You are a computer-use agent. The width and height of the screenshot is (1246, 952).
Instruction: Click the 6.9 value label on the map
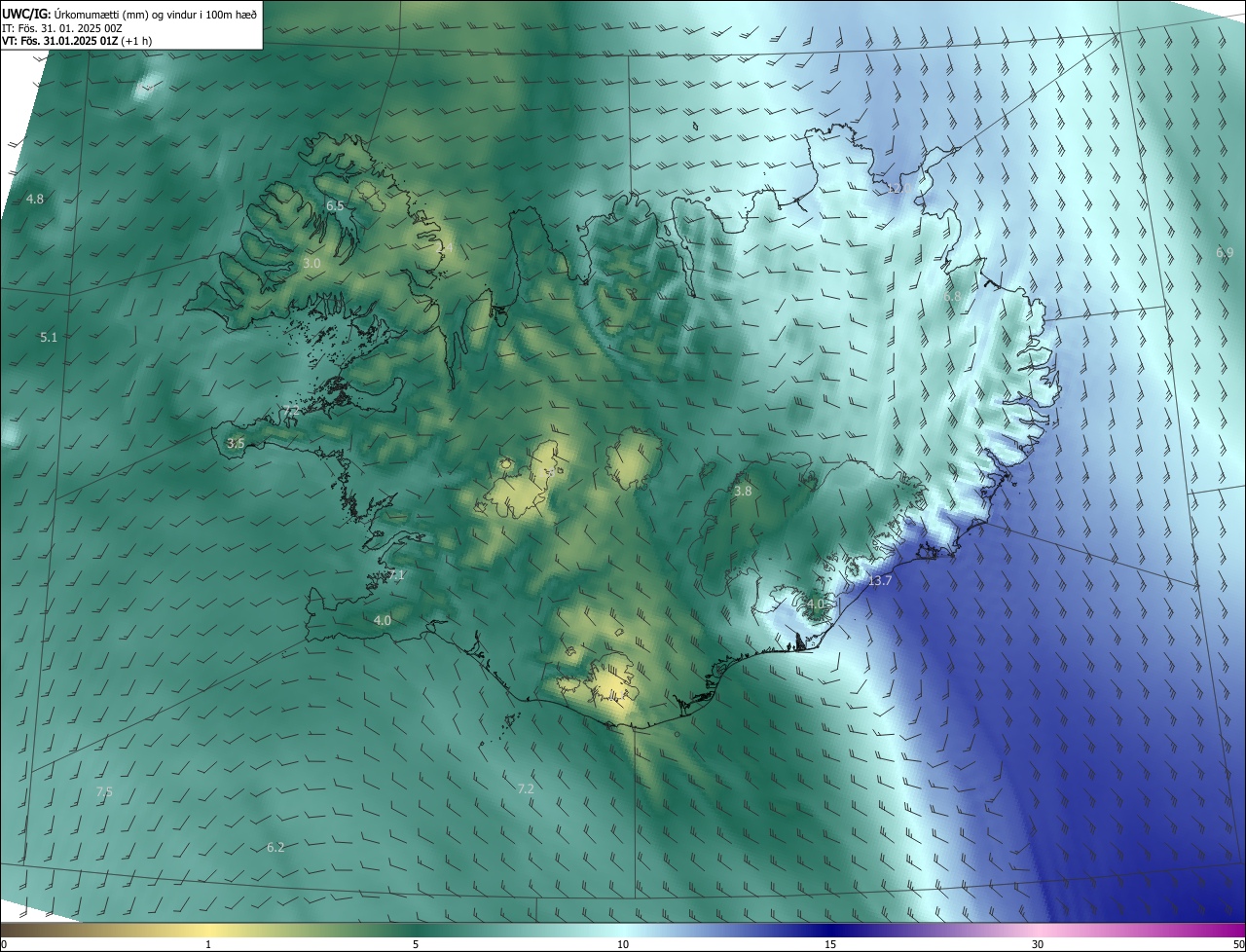point(1225,253)
